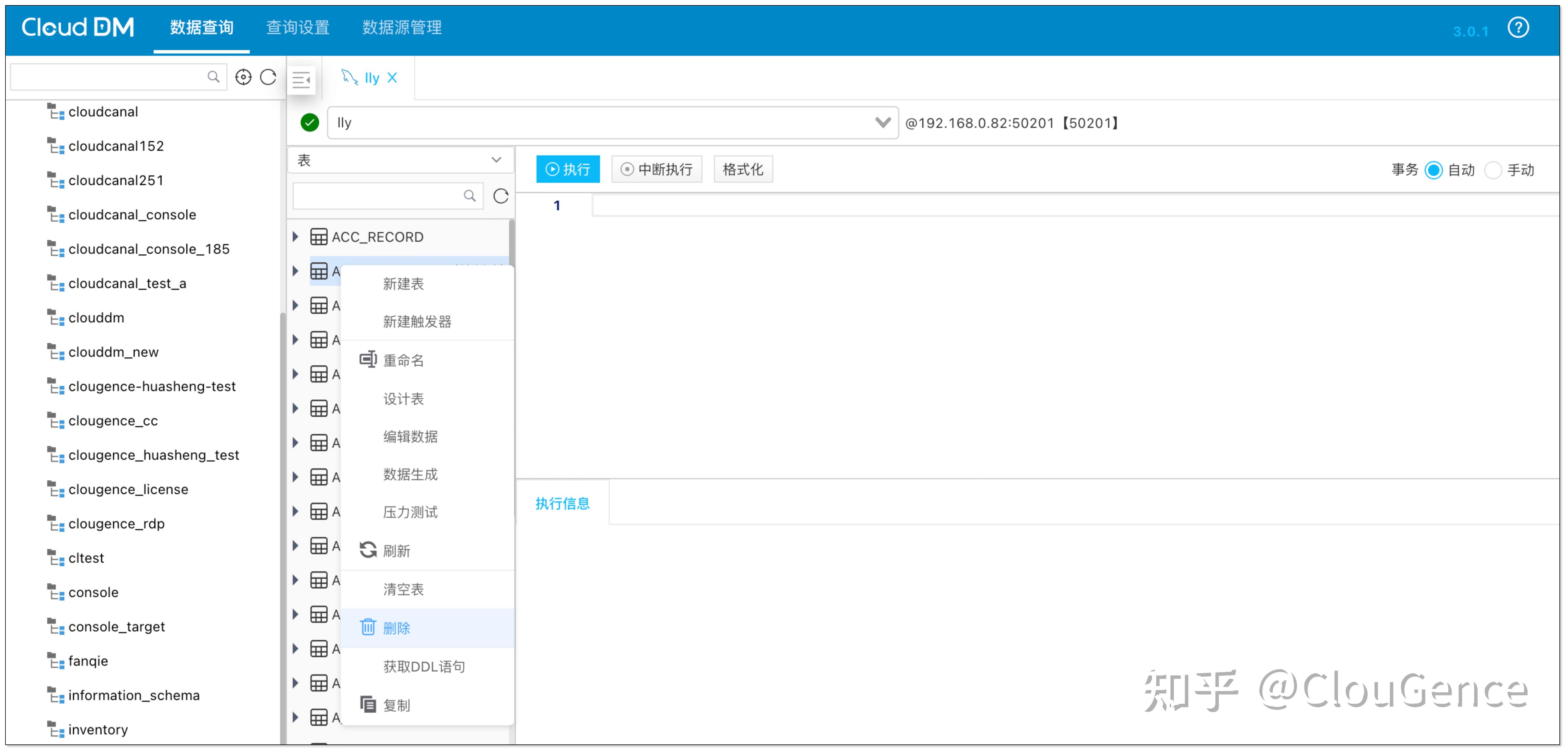Select automatic transaction mode

tap(1433, 170)
